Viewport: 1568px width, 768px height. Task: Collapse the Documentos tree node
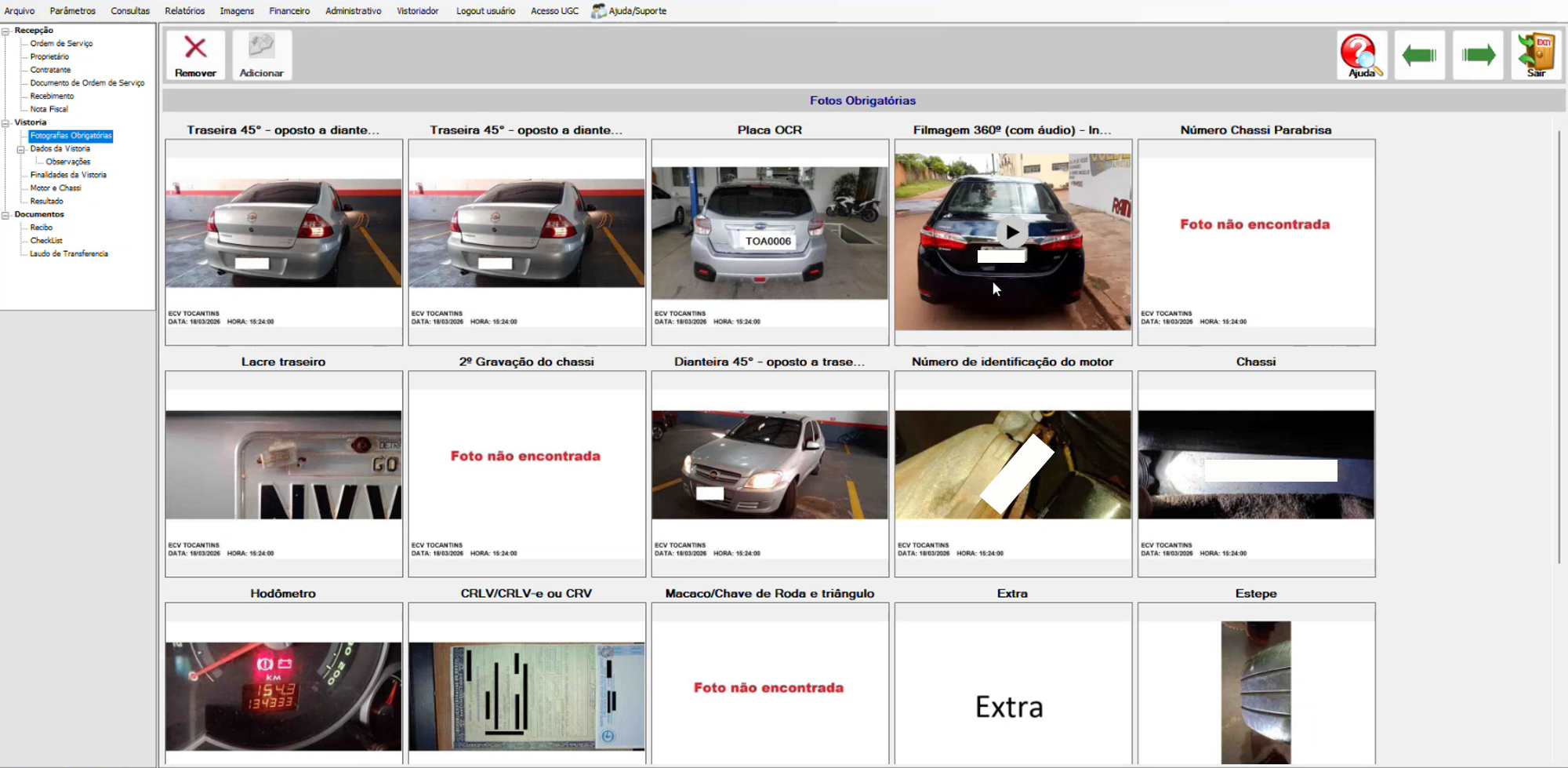[5, 214]
